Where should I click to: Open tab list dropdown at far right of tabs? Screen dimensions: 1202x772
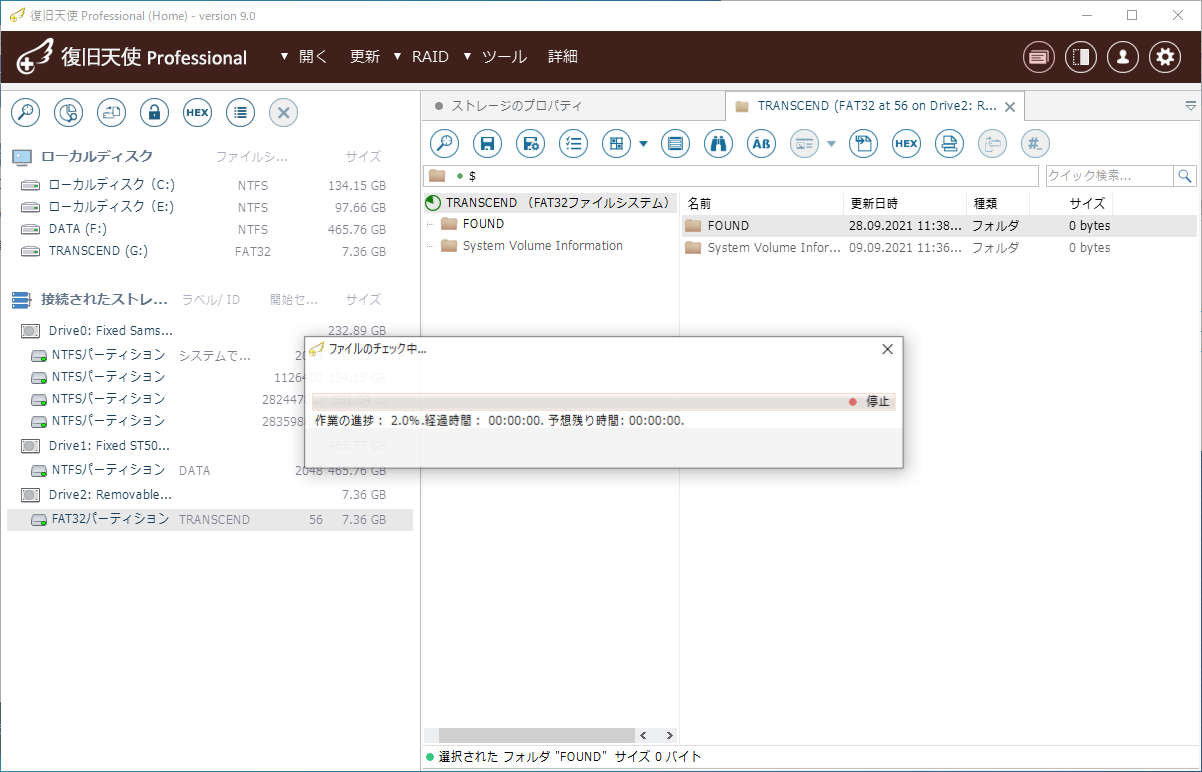click(x=1190, y=105)
